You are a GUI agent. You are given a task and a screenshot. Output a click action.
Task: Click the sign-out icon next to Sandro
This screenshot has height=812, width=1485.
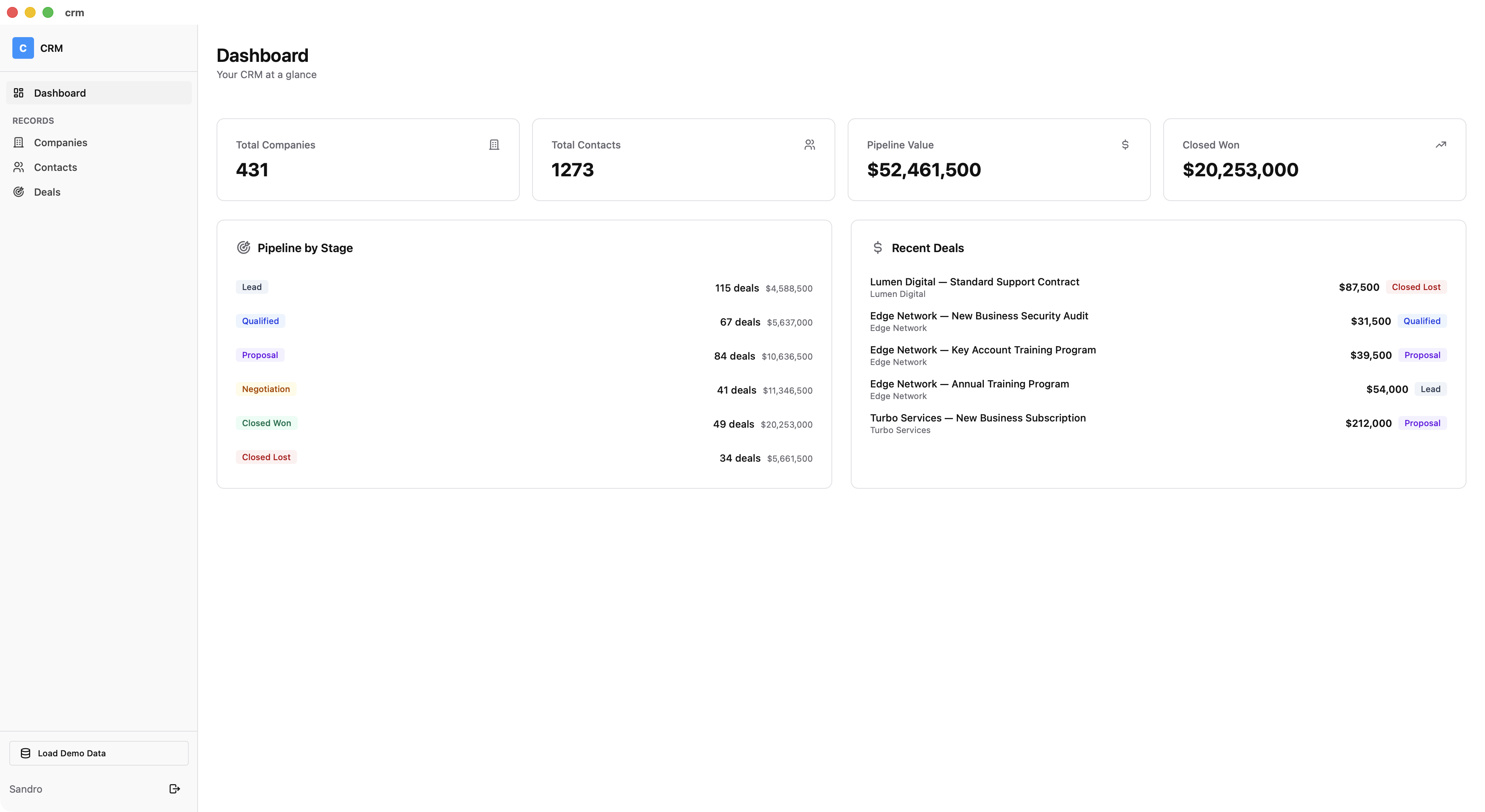pos(174,789)
